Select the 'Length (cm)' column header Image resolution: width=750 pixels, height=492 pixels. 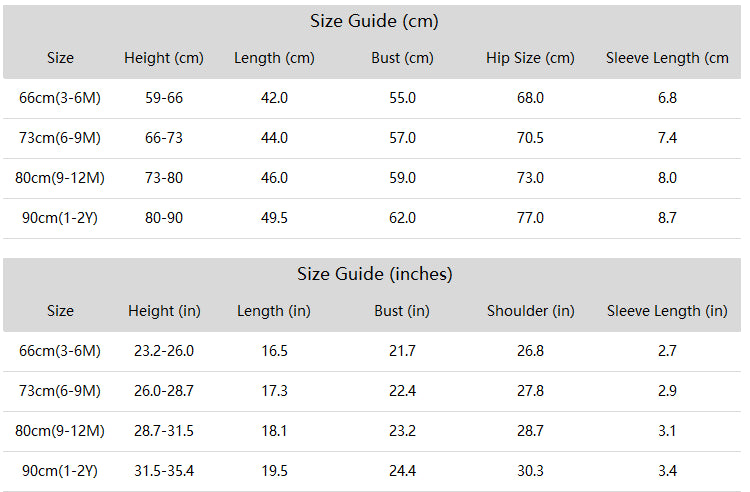tap(274, 58)
